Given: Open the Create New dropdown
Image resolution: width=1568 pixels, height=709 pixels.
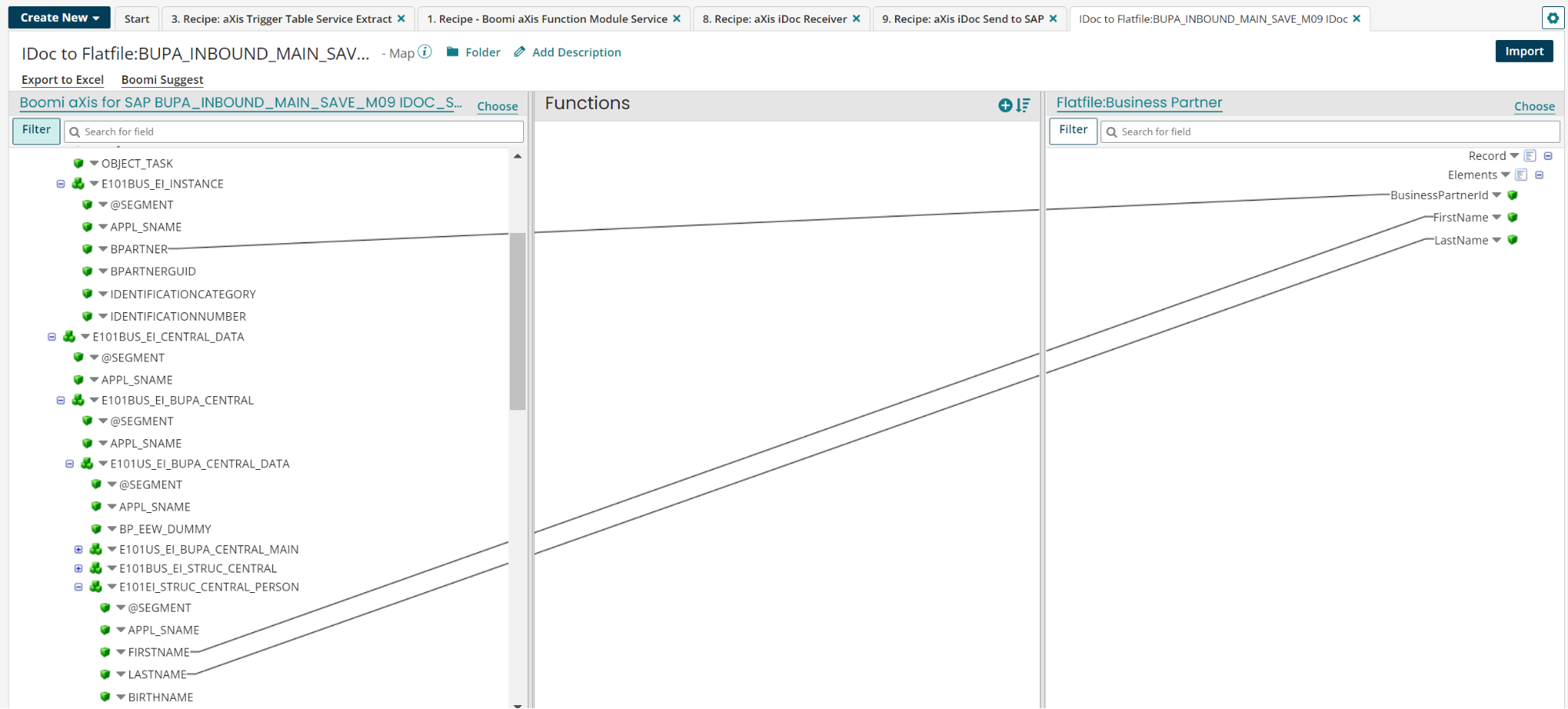Looking at the screenshot, I should tap(58, 16).
